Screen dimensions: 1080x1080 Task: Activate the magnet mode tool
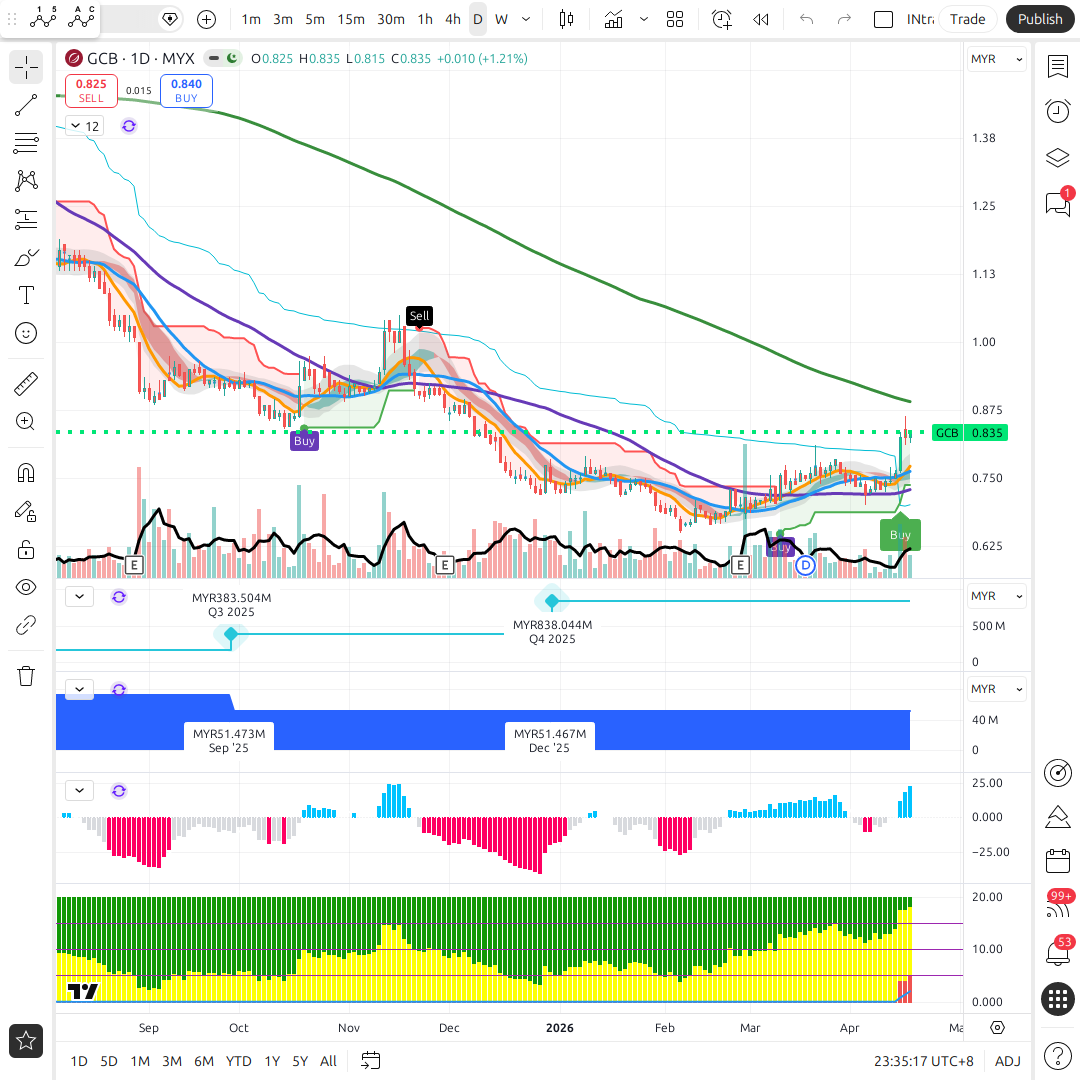(x=26, y=473)
